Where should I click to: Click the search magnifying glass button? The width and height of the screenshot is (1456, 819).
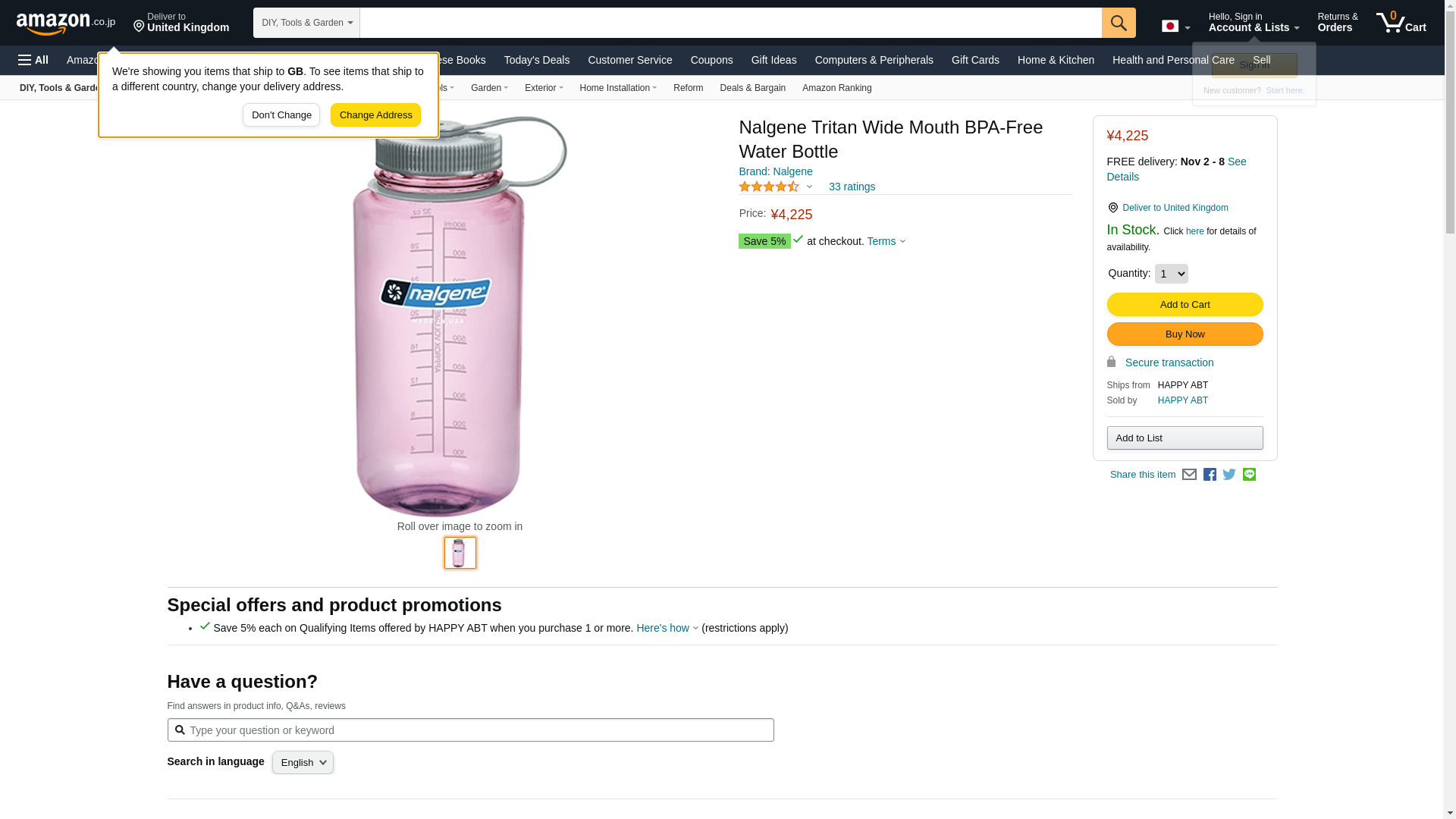pyautogui.click(x=1119, y=23)
